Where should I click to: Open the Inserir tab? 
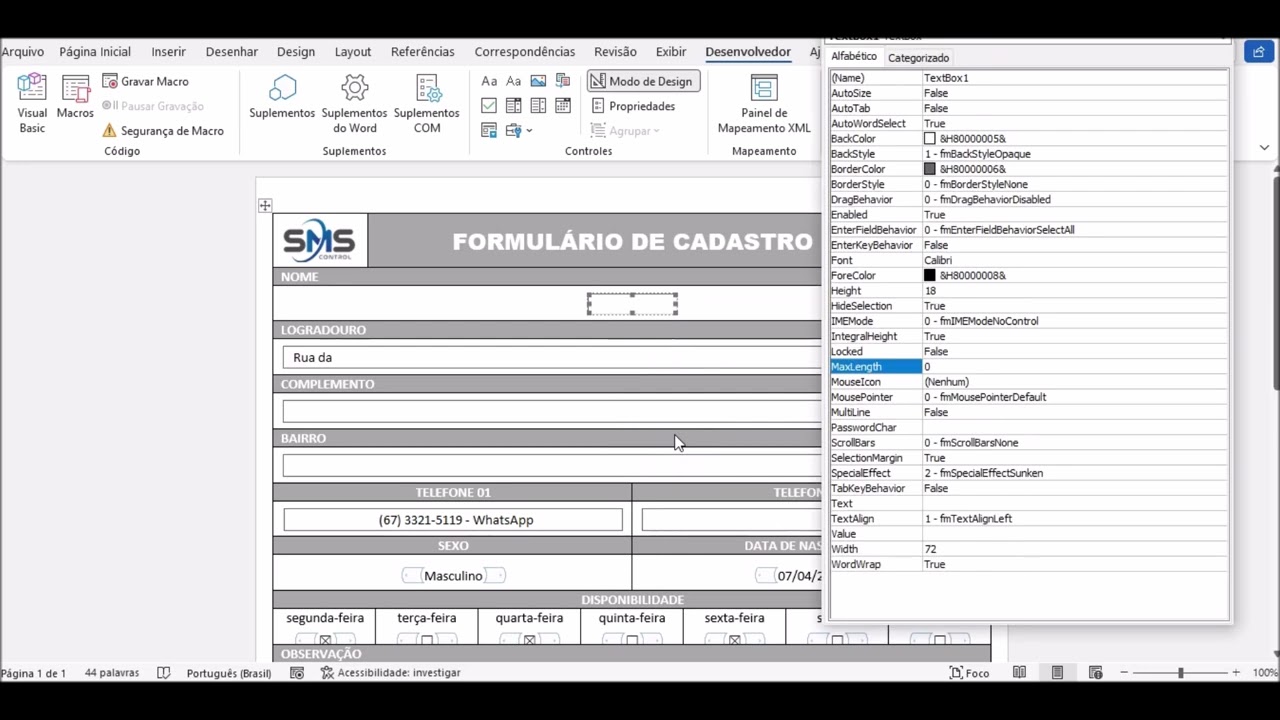[168, 52]
